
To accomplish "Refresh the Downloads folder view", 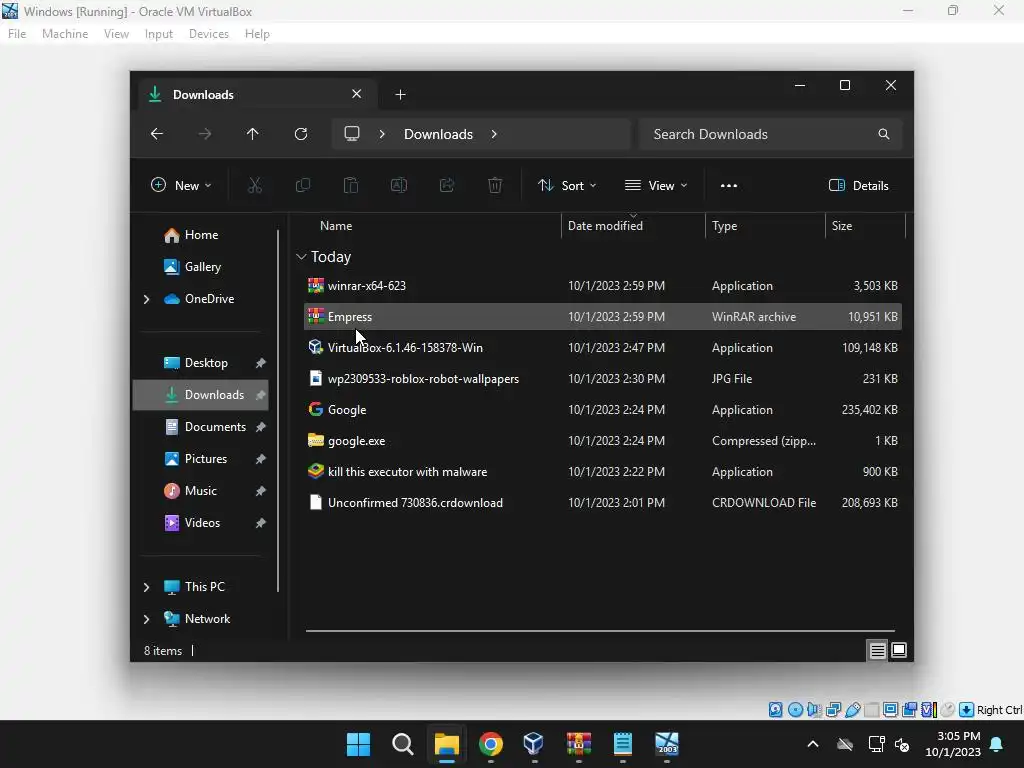I will (301, 134).
